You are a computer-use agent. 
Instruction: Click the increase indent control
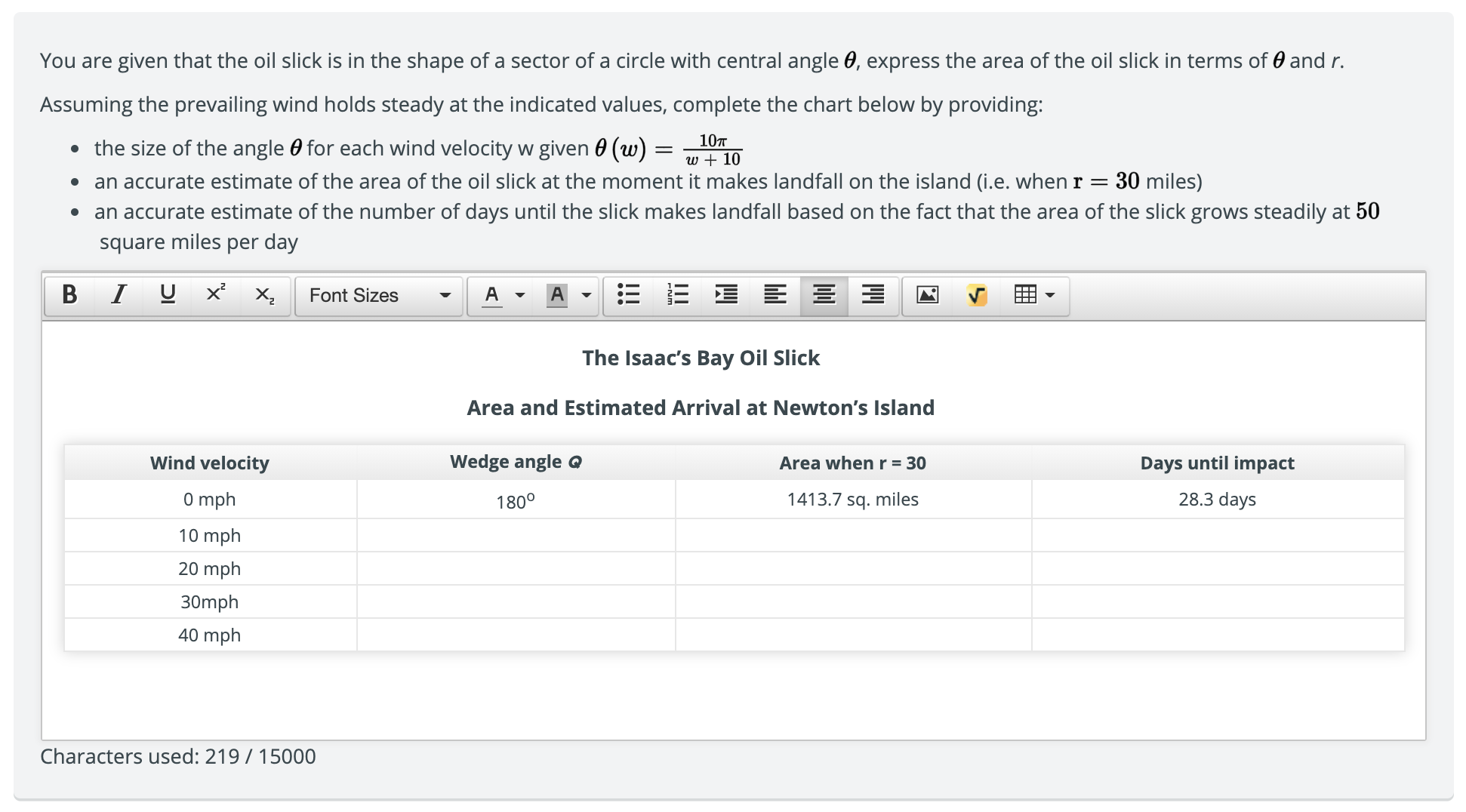(x=725, y=295)
